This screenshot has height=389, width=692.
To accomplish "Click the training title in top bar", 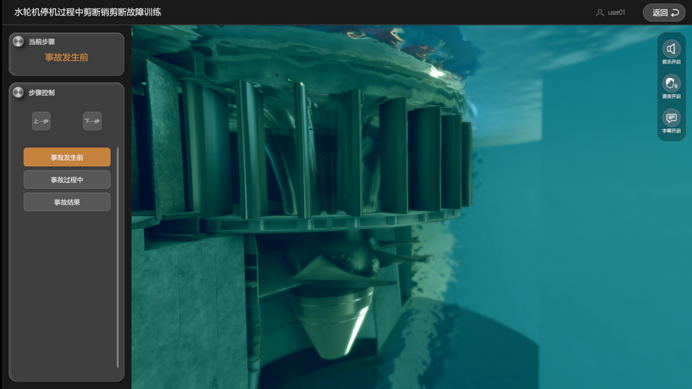I will pos(87,12).
